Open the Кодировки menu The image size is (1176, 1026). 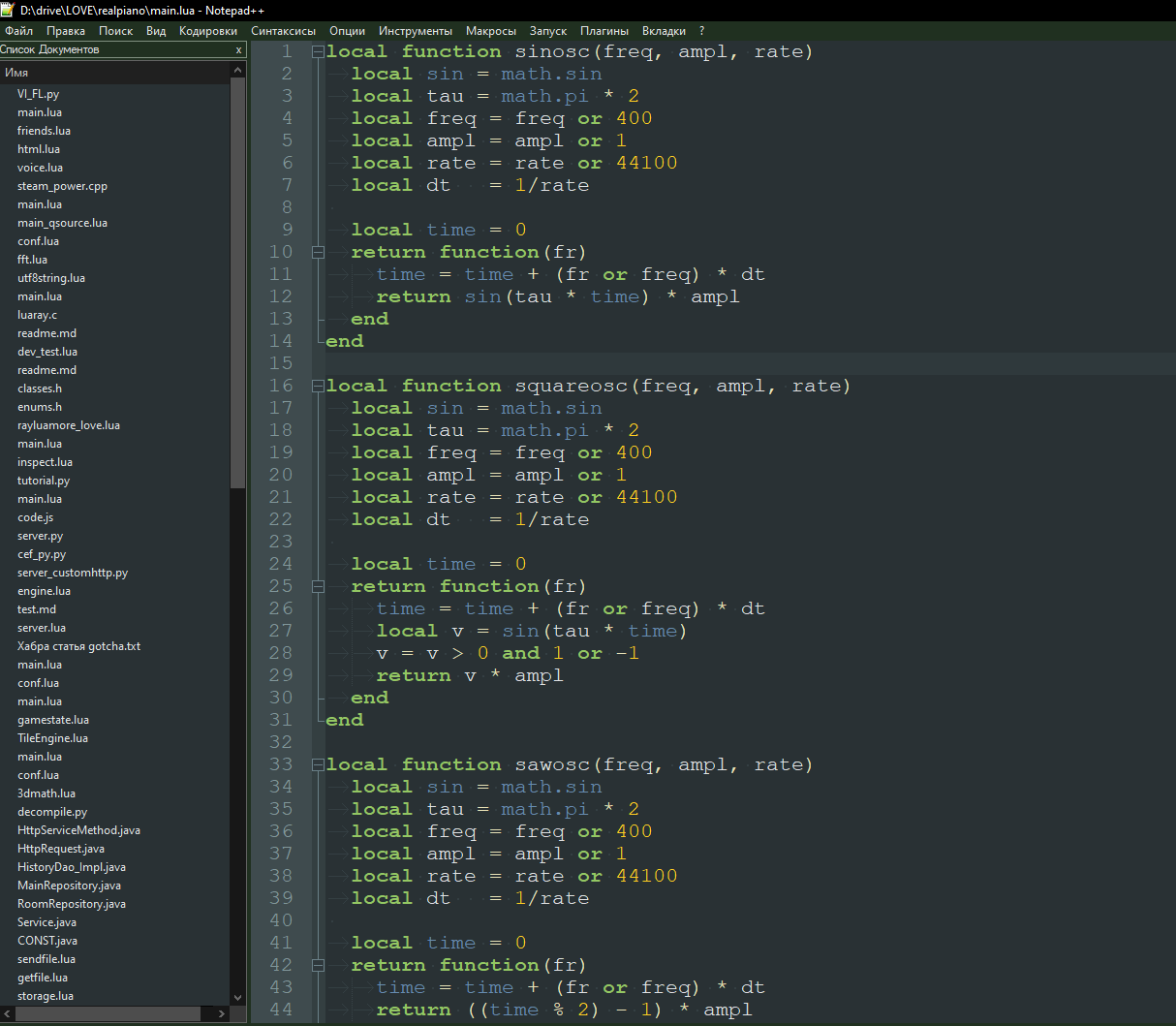click(207, 31)
